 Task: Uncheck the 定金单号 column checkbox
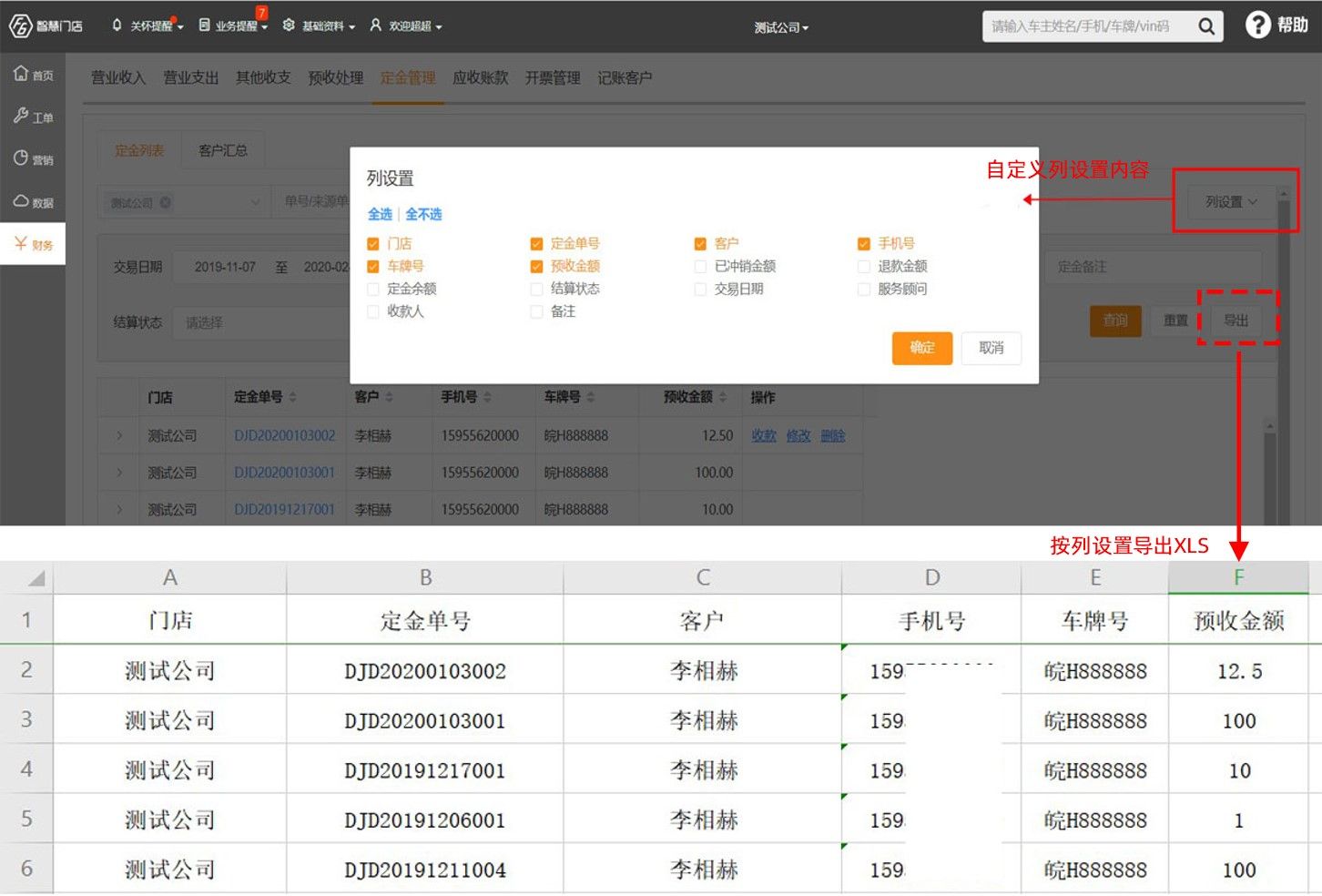pyautogui.click(x=536, y=244)
